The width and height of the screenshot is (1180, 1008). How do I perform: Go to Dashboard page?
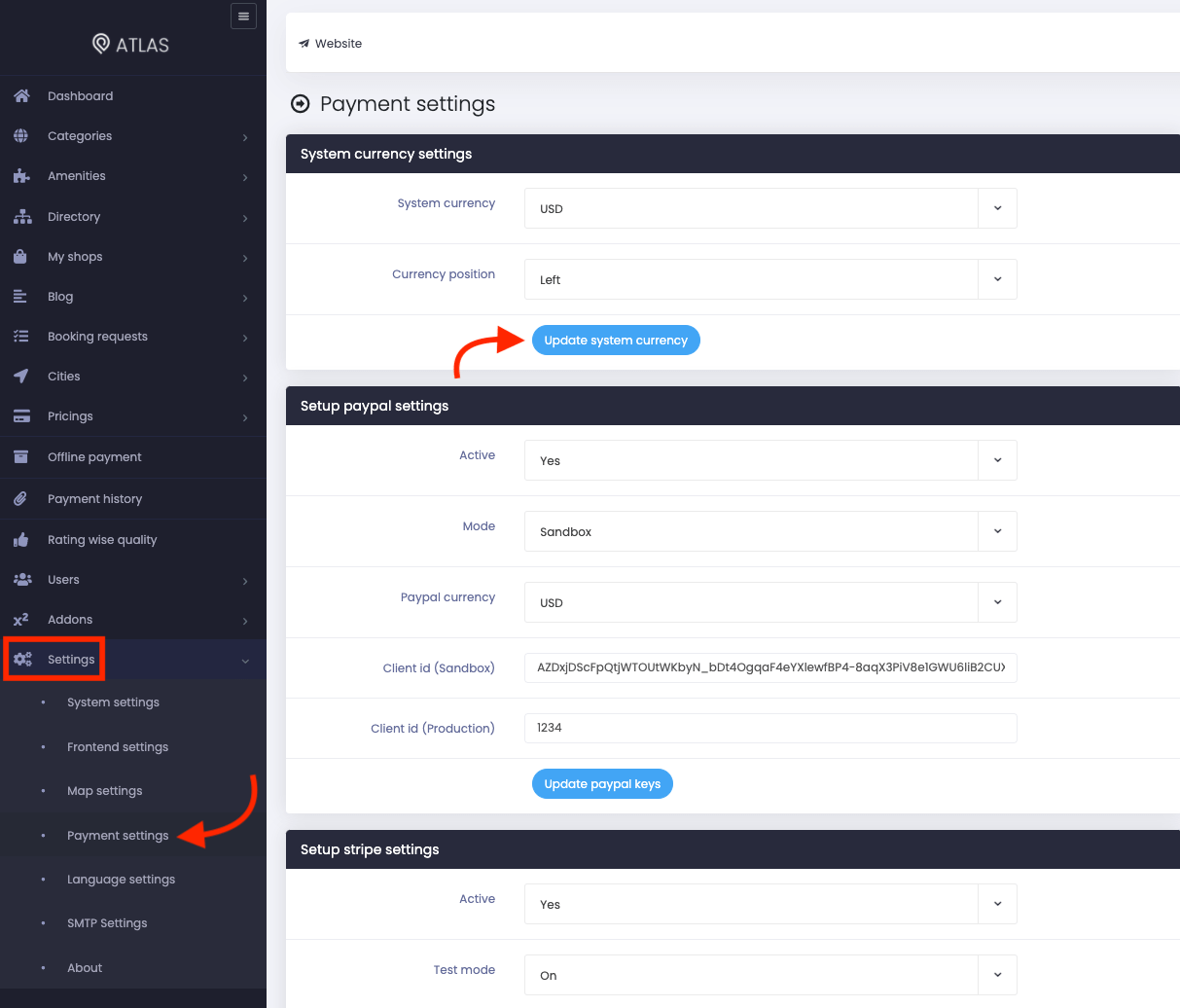(x=81, y=96)
